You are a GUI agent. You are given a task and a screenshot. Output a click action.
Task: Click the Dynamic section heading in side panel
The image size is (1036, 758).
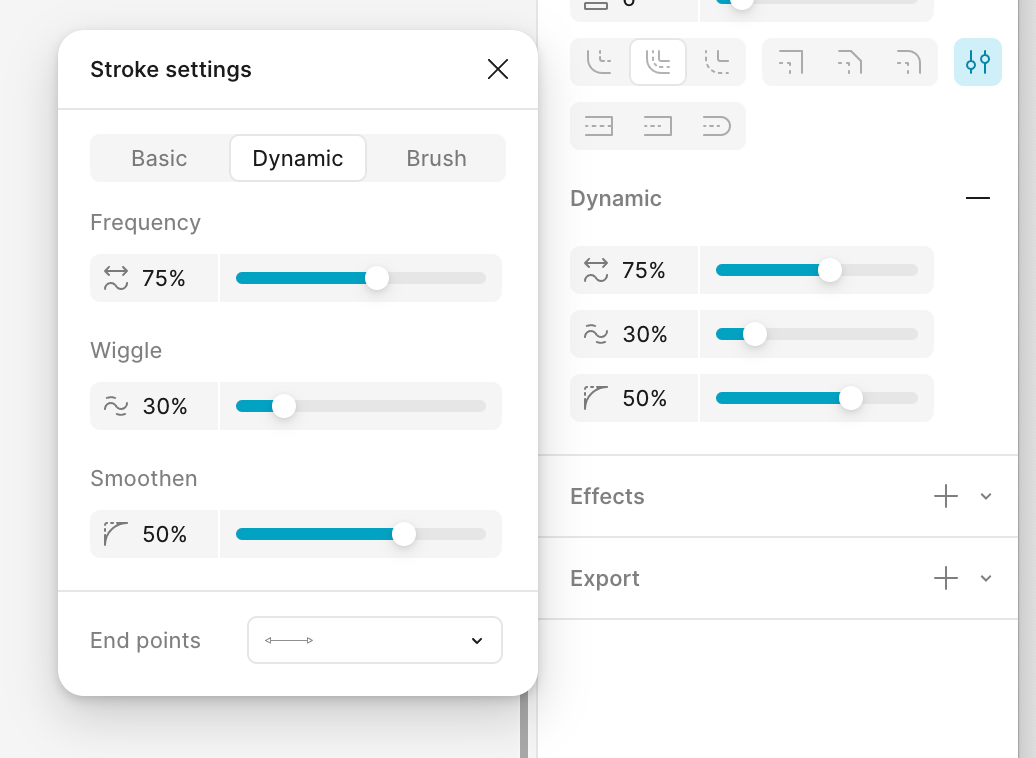[x=616, y=198]
